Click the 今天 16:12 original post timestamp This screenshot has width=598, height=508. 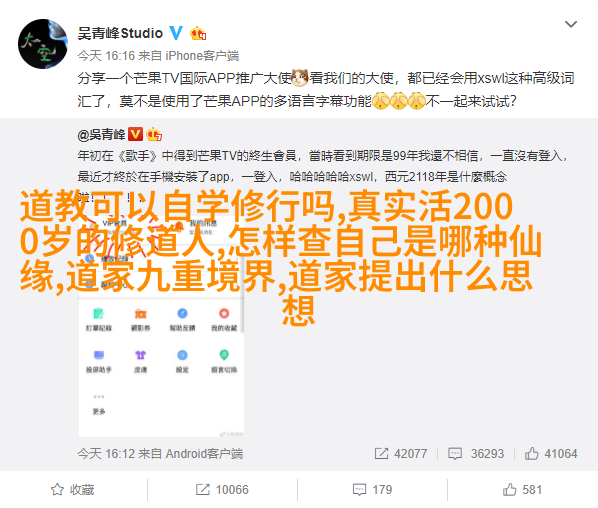click(106, 453)
